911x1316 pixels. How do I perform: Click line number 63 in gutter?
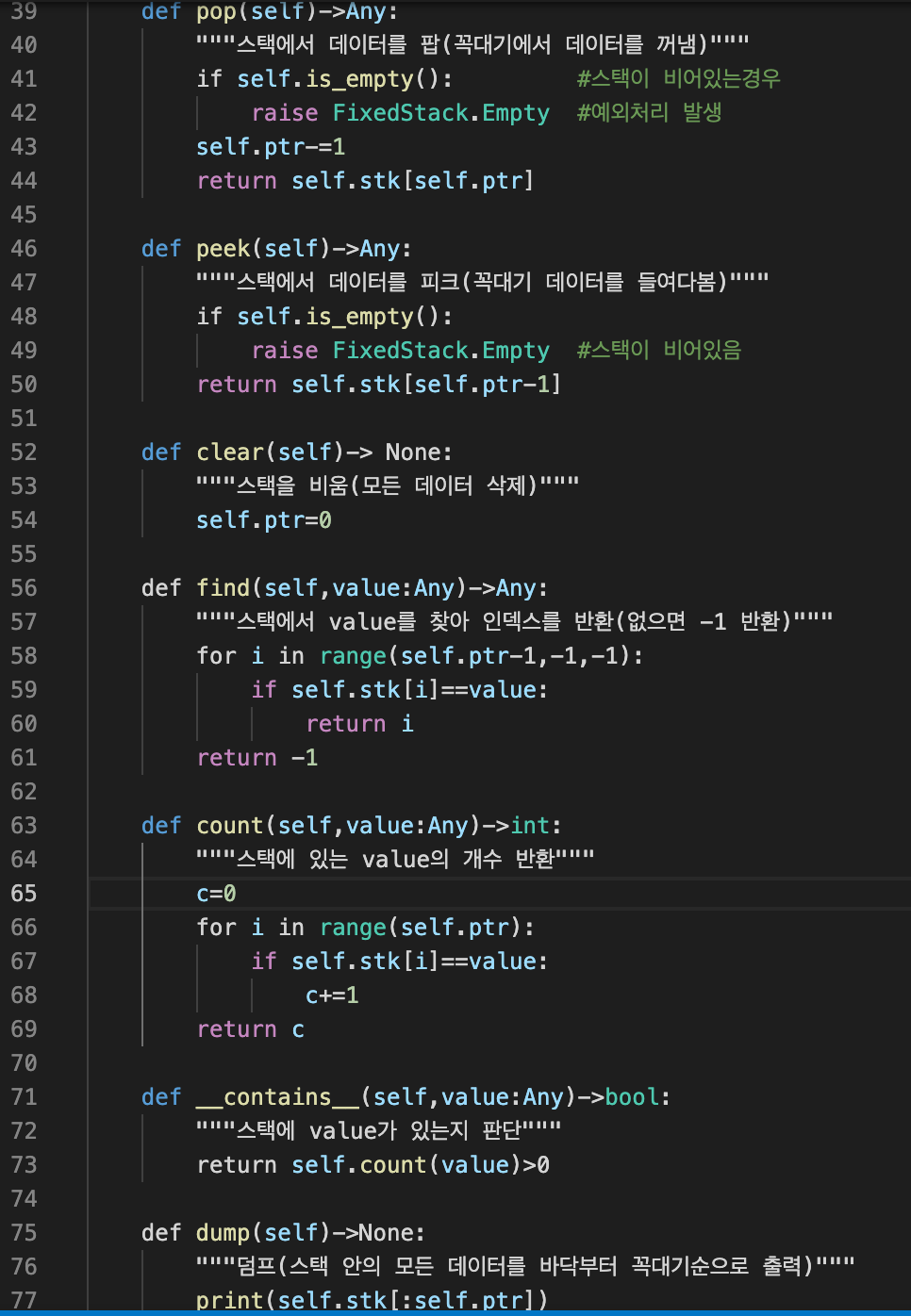pos(25,826)
